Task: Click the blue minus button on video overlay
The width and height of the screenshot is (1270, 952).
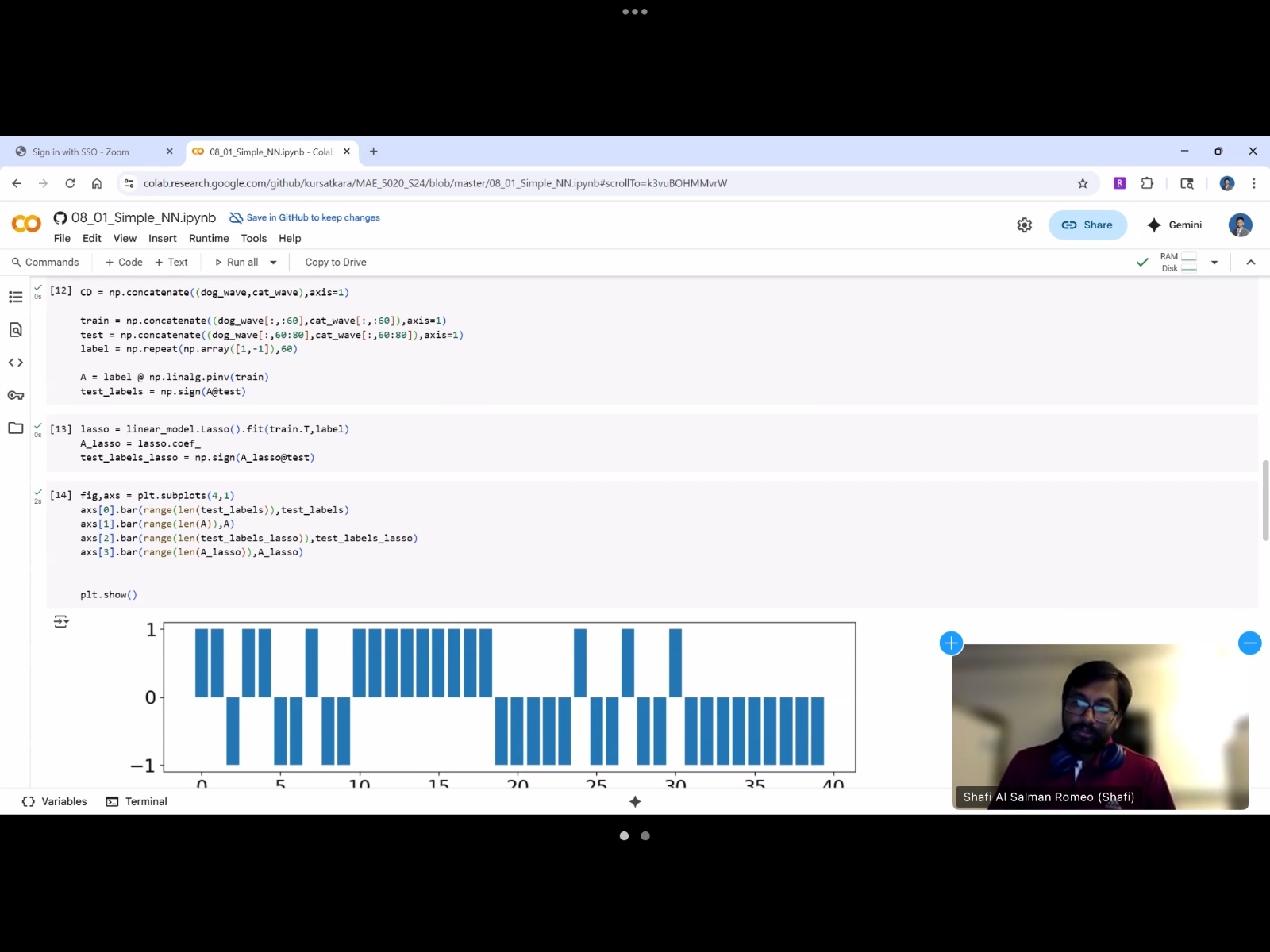Action: click(1249, 643)
